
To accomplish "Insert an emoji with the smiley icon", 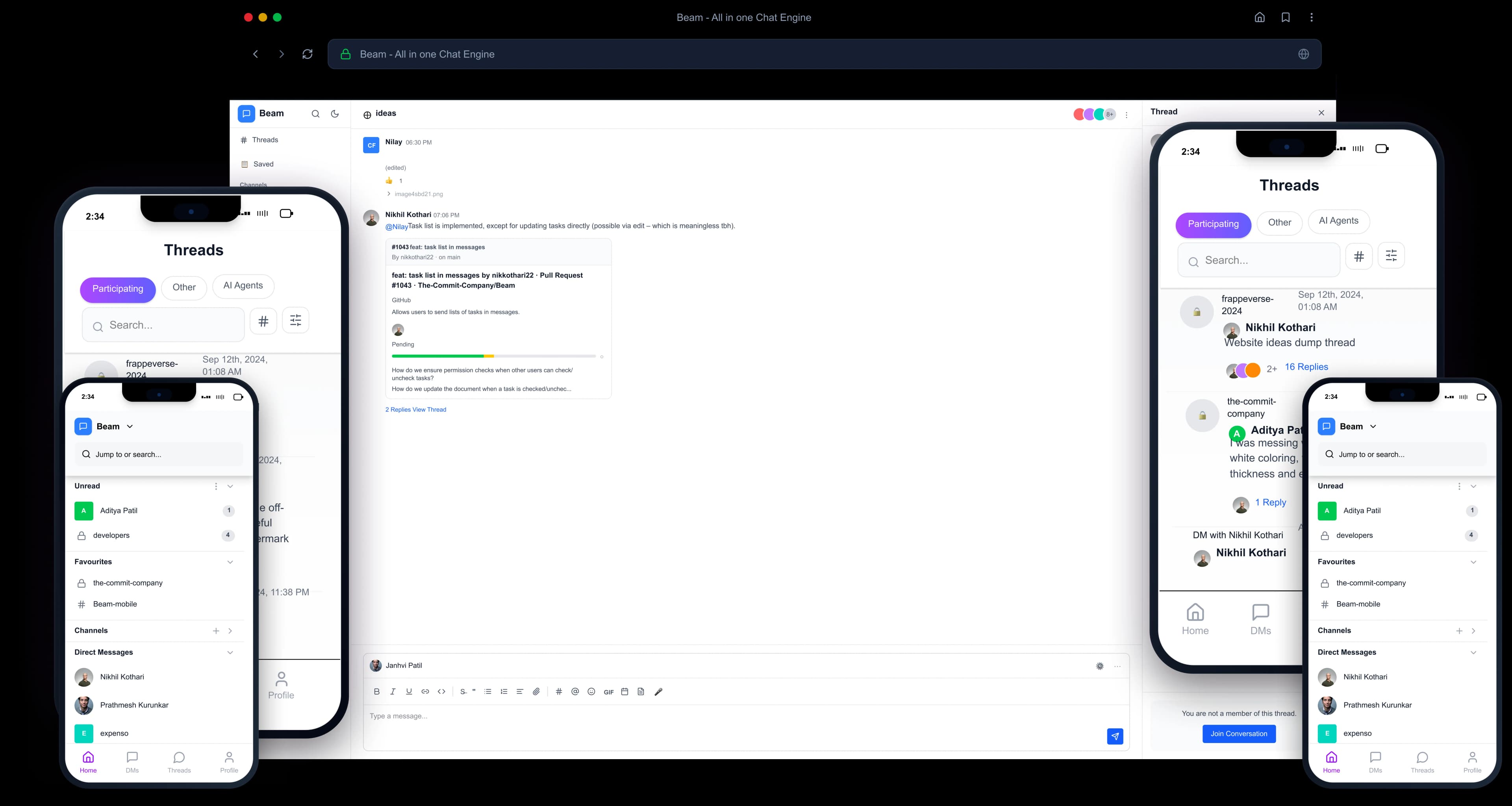I will point(591,691).
